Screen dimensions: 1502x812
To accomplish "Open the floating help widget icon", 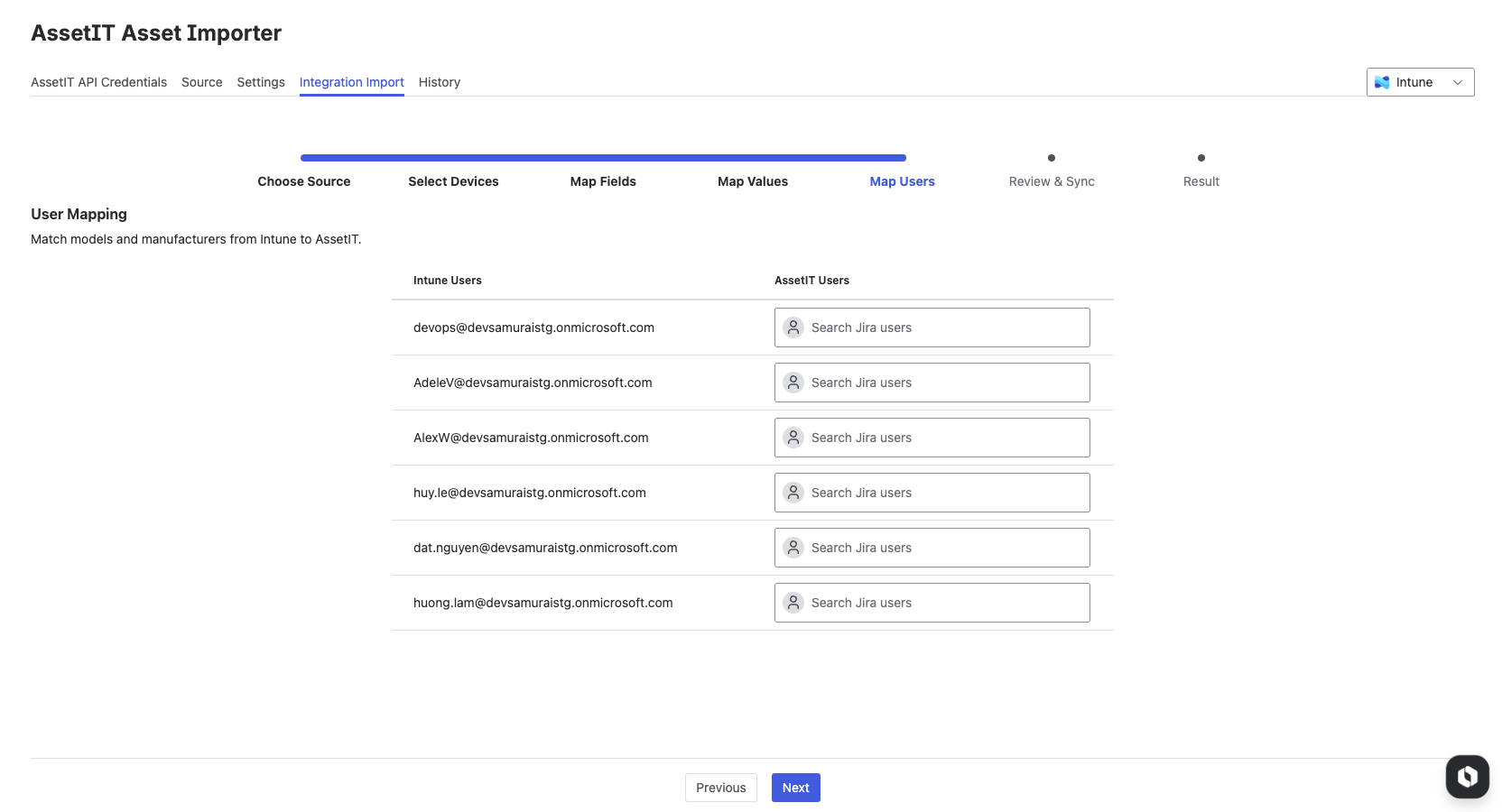I will [x=1467, y=776].
